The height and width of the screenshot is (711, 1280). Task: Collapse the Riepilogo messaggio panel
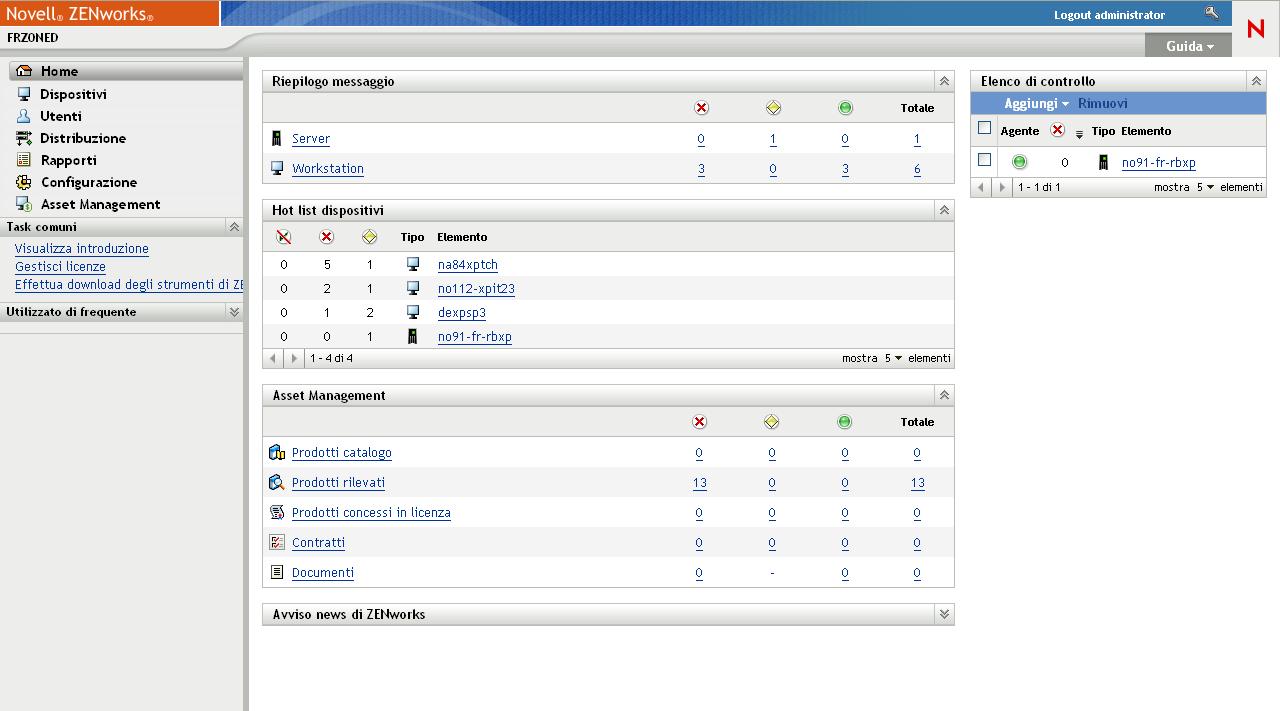coord(943,80)
